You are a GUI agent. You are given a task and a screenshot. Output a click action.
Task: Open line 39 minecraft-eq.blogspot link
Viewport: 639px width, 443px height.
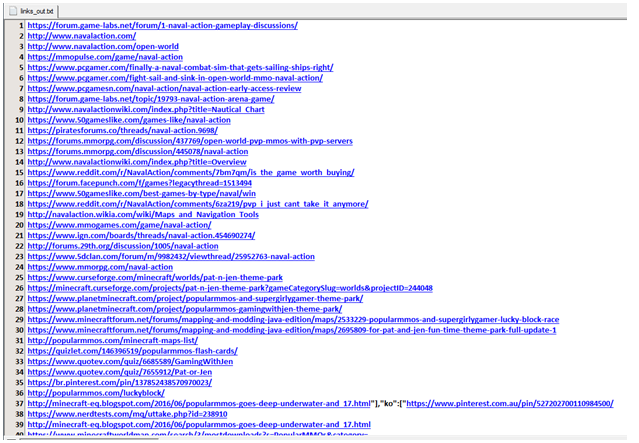199,424
